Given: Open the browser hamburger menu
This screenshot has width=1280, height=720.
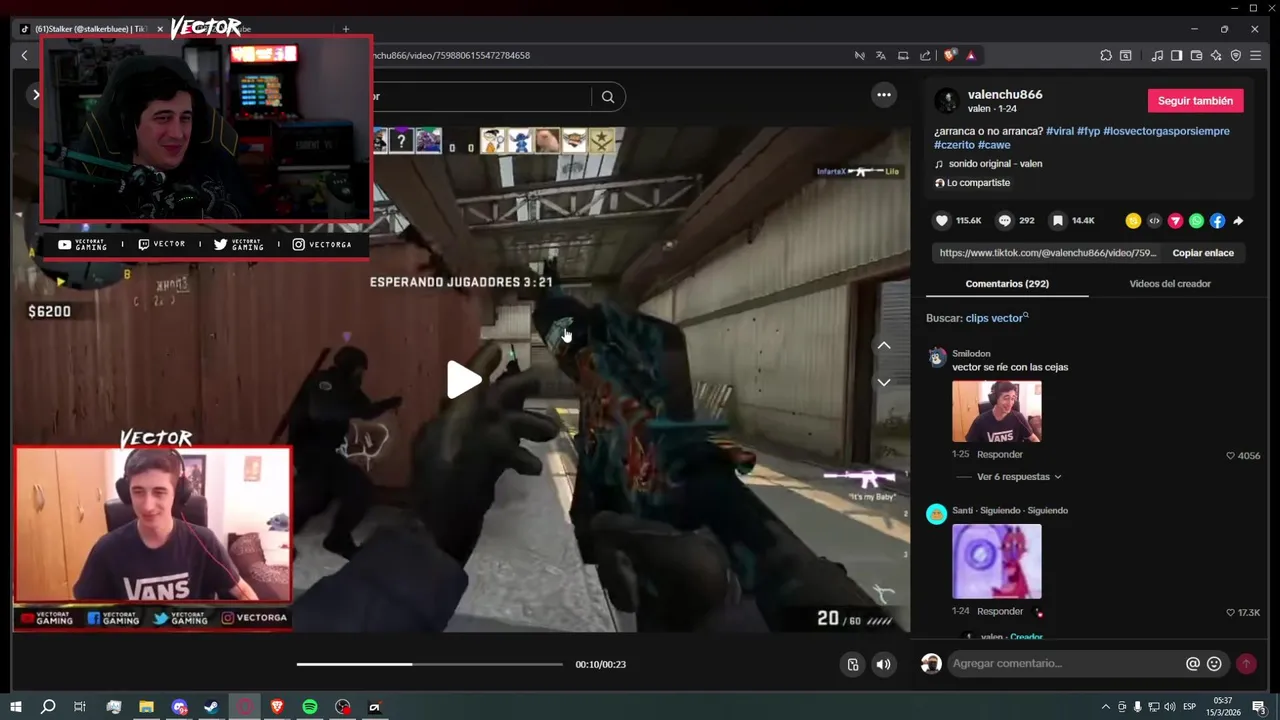Looking at the screenshot, I should tap(1256, 56).
